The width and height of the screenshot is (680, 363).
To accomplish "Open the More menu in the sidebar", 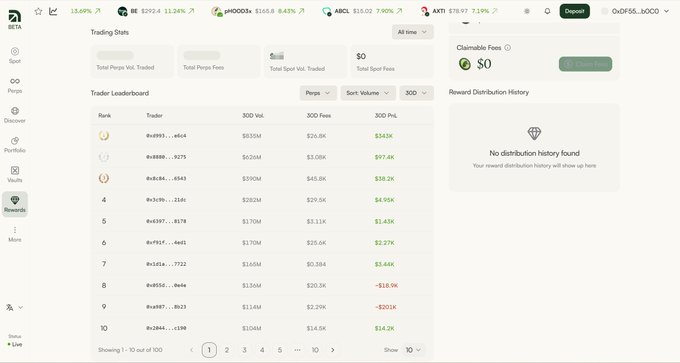I will [15, 234].
